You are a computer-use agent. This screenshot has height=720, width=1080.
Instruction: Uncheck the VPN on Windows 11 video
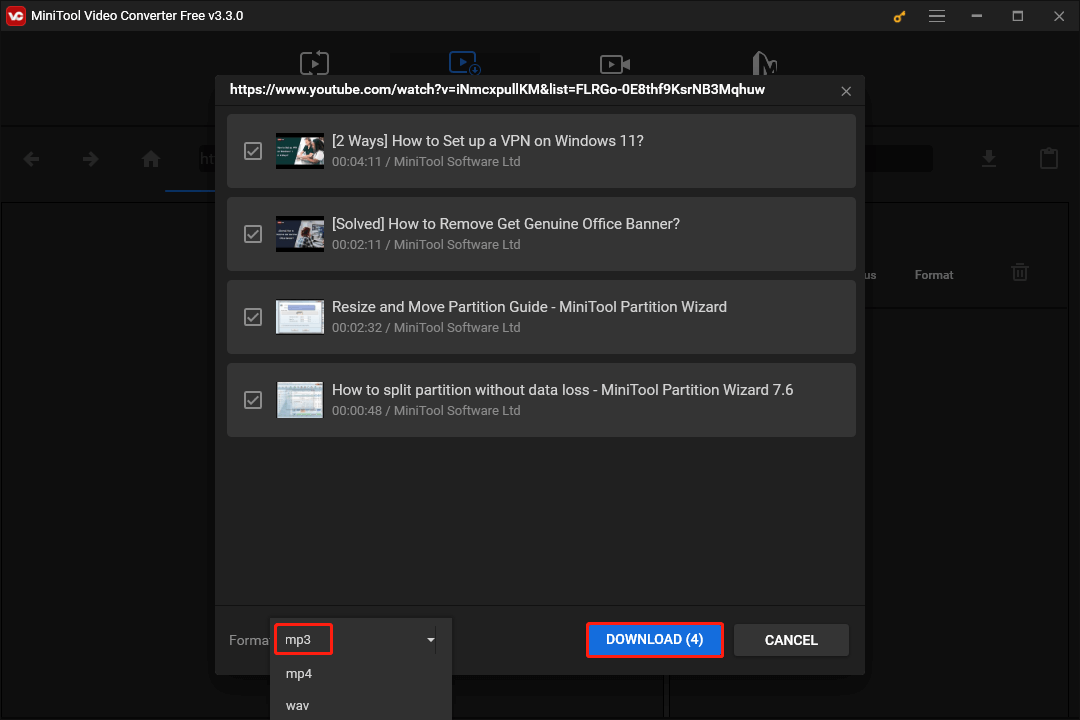[253, 151]
